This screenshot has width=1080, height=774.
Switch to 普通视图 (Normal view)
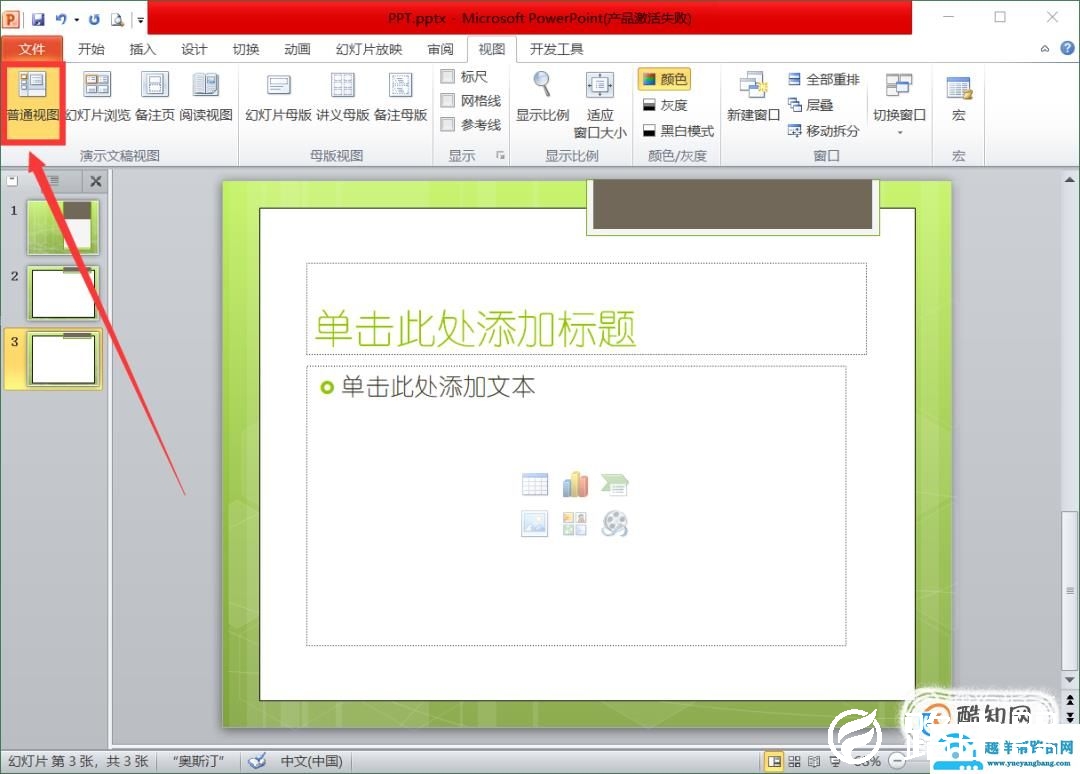33,98
